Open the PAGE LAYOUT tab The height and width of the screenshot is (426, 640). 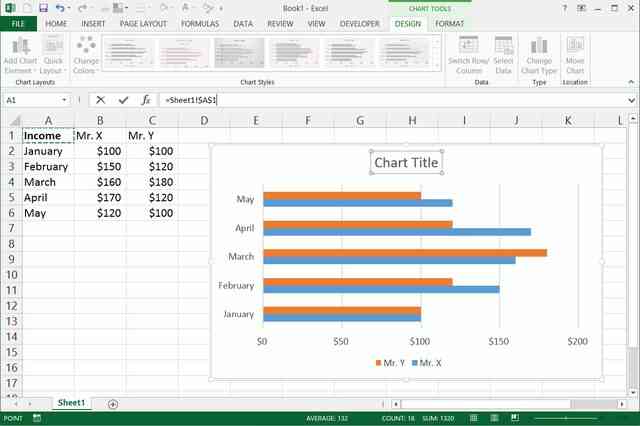click(x=142, y=22)
